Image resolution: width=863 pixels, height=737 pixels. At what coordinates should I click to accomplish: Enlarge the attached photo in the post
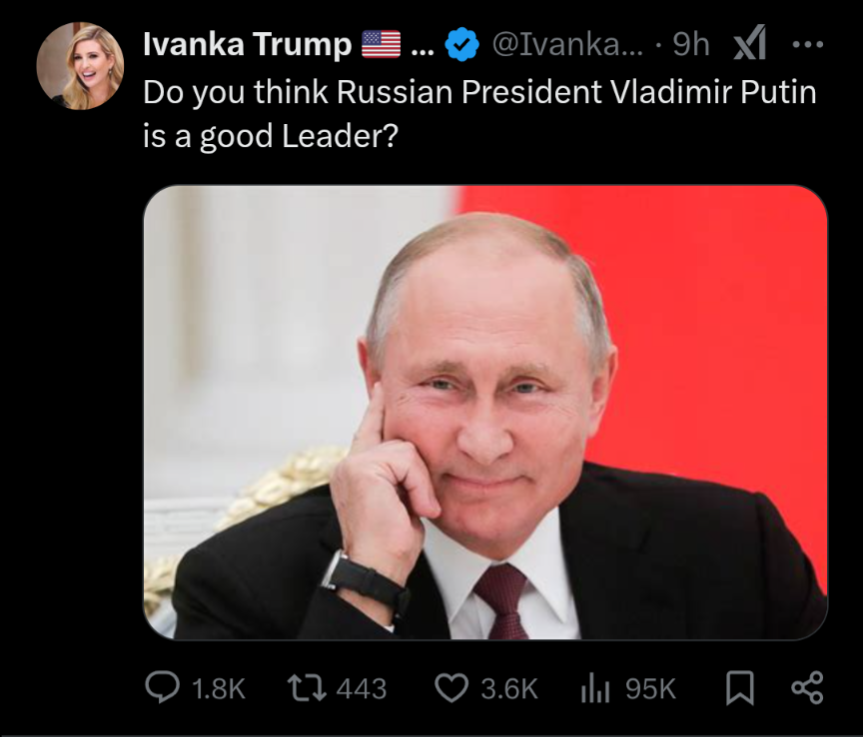pos(485,412)
